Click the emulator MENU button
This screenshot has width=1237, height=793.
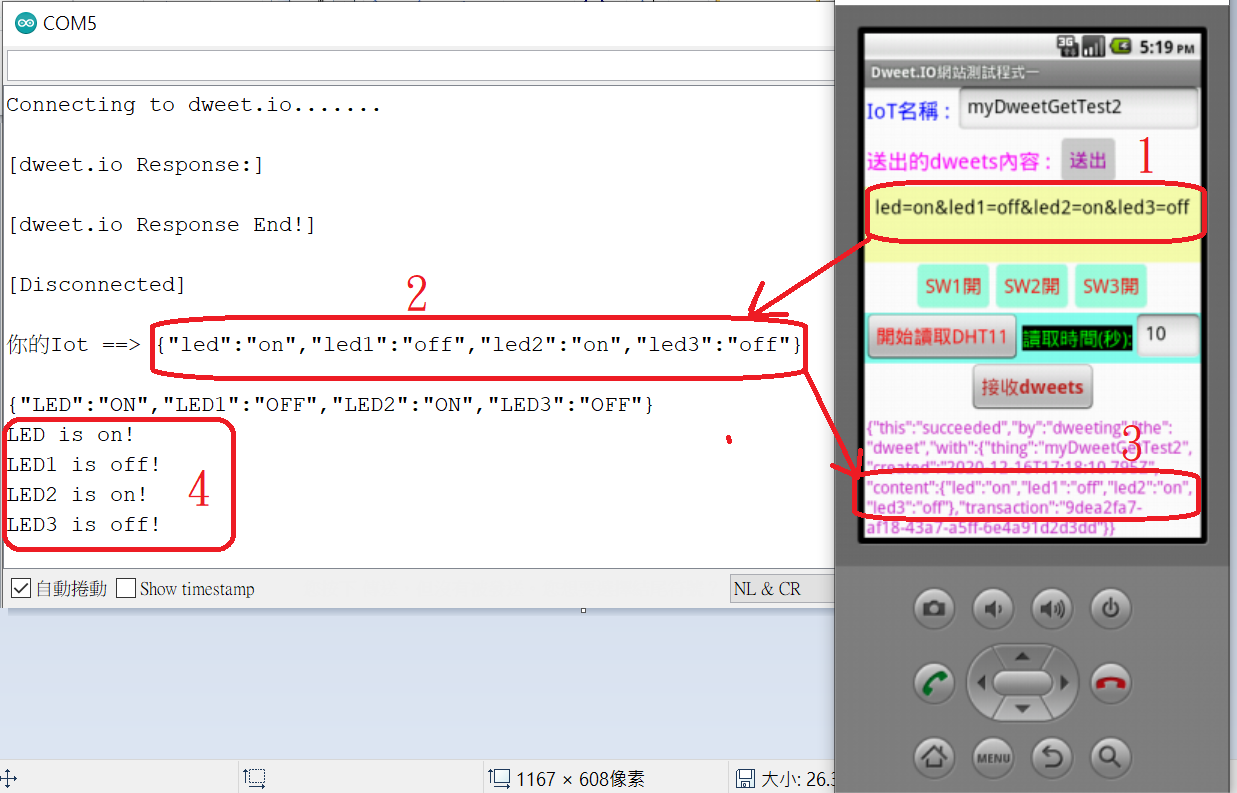[x=992, y=757]
